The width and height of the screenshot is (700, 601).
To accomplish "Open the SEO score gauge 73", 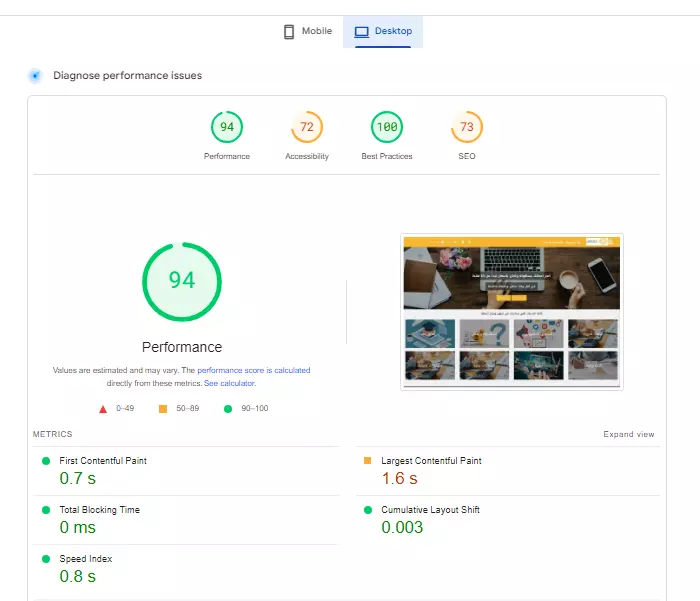I will (467, 127).
